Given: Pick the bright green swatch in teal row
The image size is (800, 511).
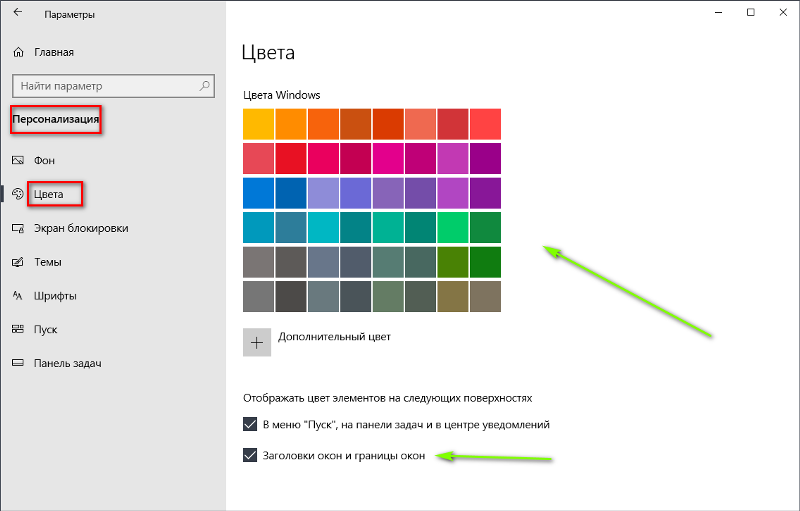Looking at the screenshot, I should (453, 227).
